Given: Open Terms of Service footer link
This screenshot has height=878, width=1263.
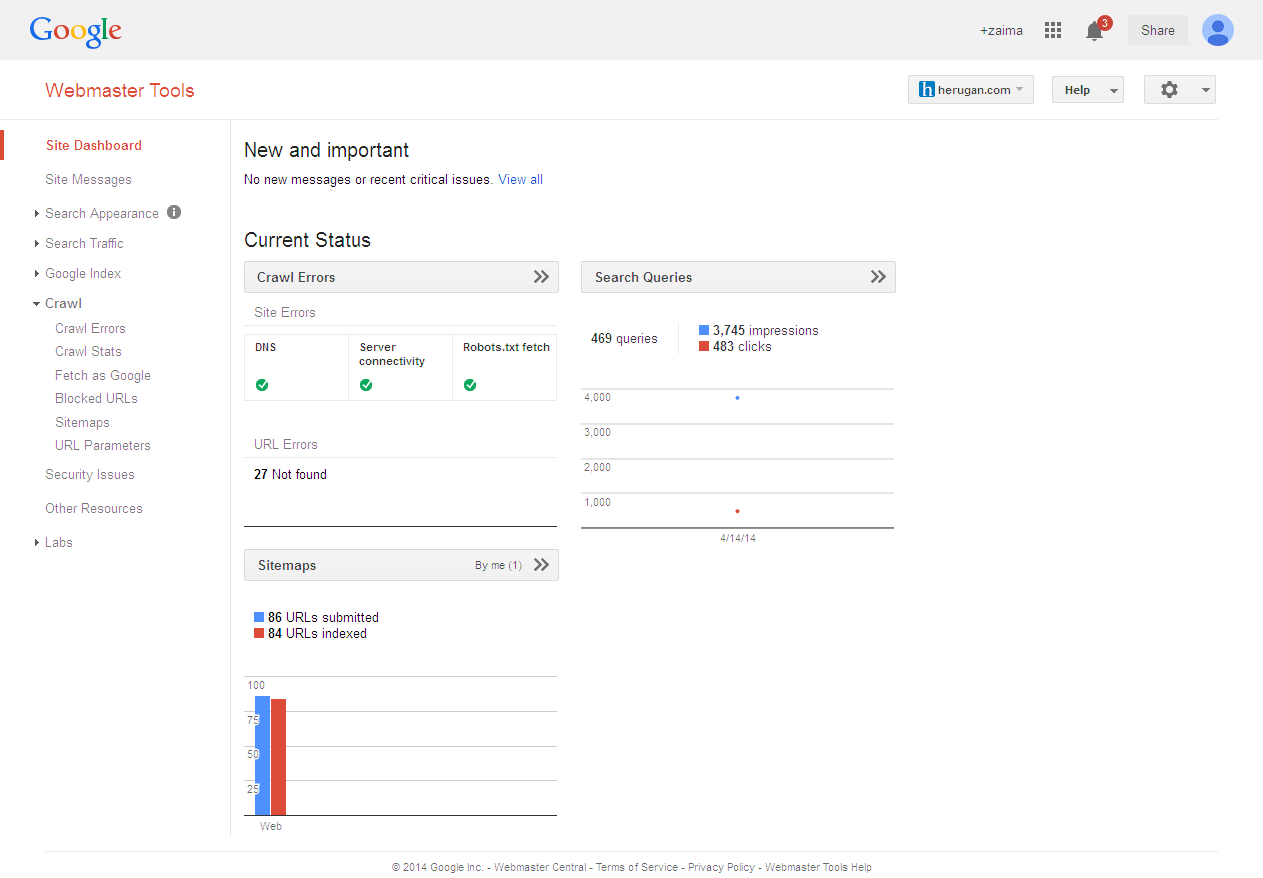Looking at the screenshot, I should point(637,868).
